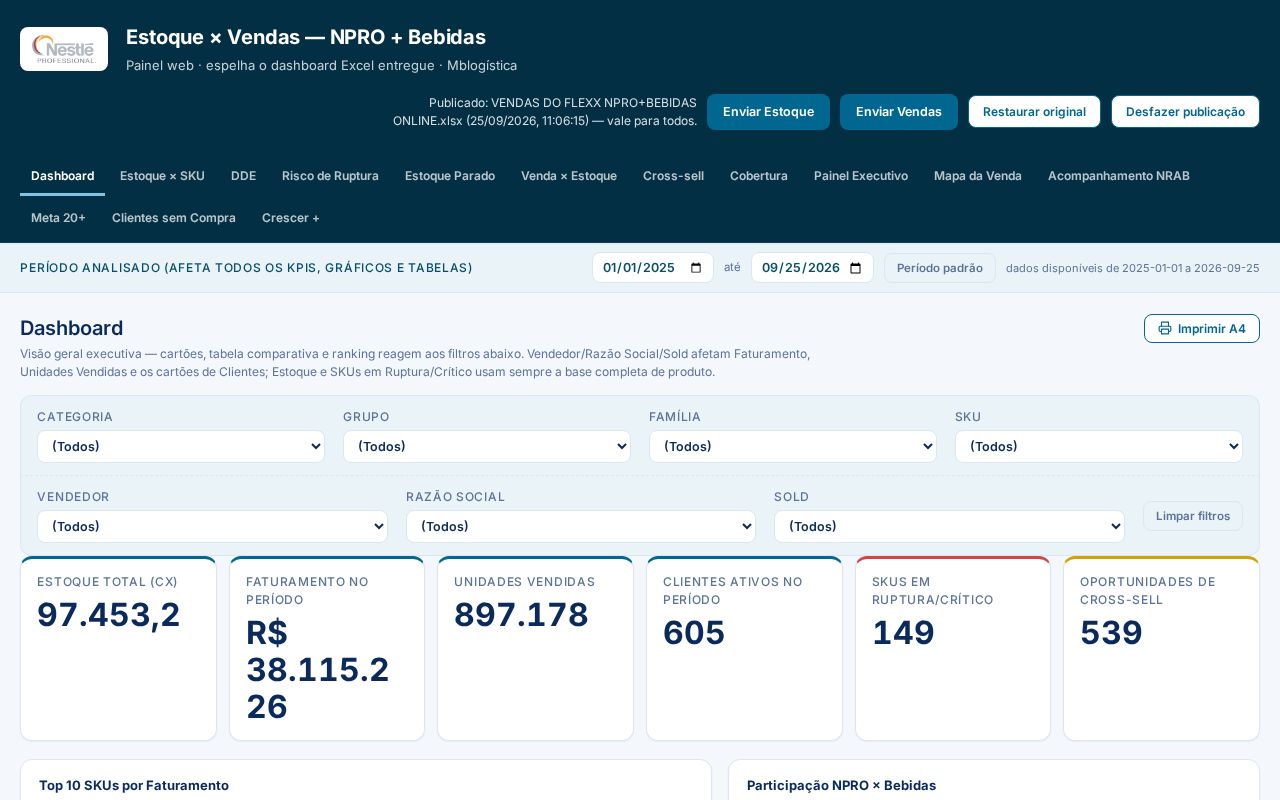Select the Acompanhamento NRAB tab
Image resolution: width=1280 pixels, height=800 pixels.
(1119, 176)
